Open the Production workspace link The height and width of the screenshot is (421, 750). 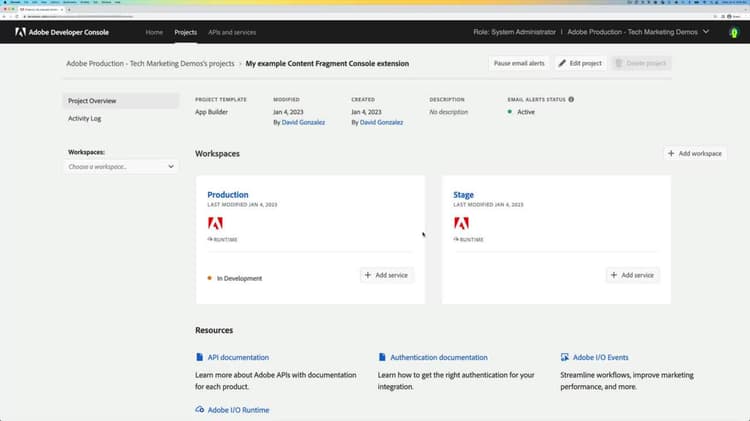click(228, 195)
